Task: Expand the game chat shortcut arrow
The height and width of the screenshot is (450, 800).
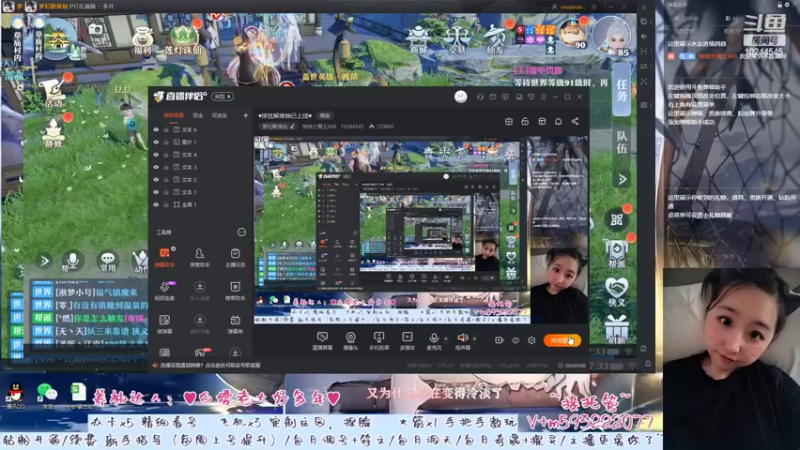Action: (x=44, y=261)
